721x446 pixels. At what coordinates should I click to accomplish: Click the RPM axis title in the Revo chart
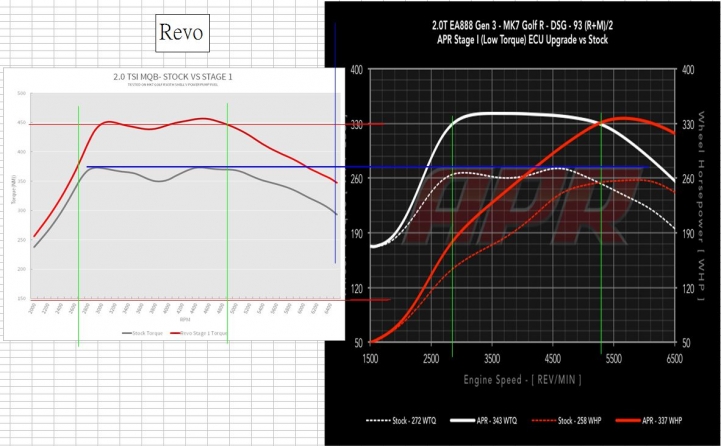(185, 320)
